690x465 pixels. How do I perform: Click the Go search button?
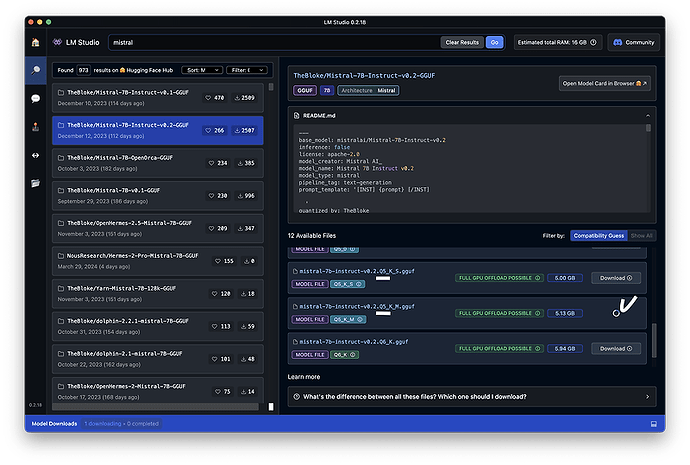[x=494, y=42]
